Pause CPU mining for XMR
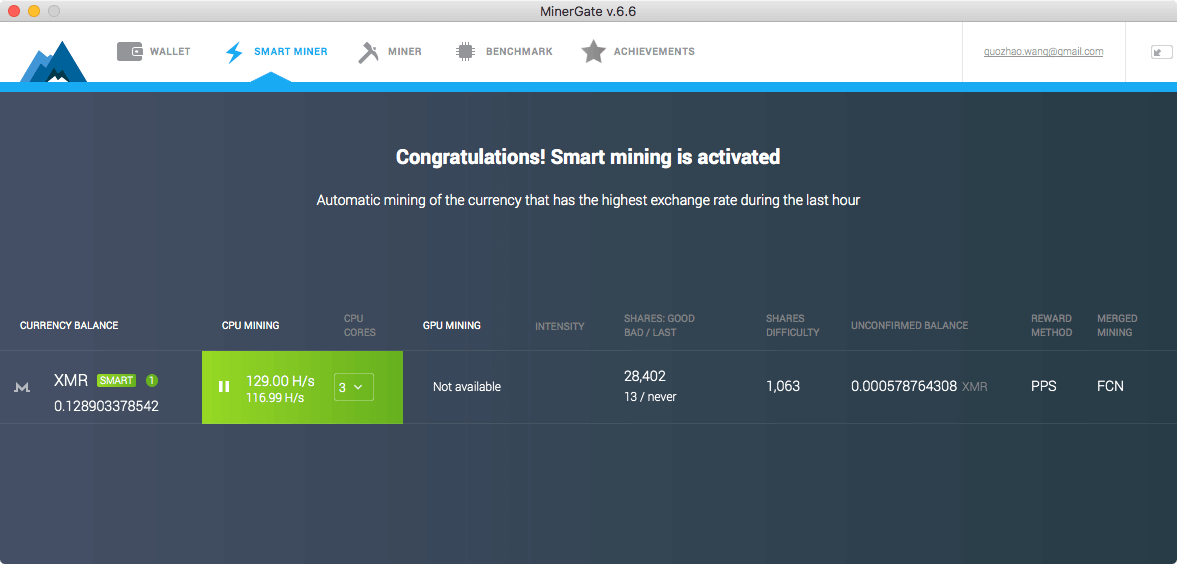Viewport: 1177px width, 564px height. (x=224, y=386)
